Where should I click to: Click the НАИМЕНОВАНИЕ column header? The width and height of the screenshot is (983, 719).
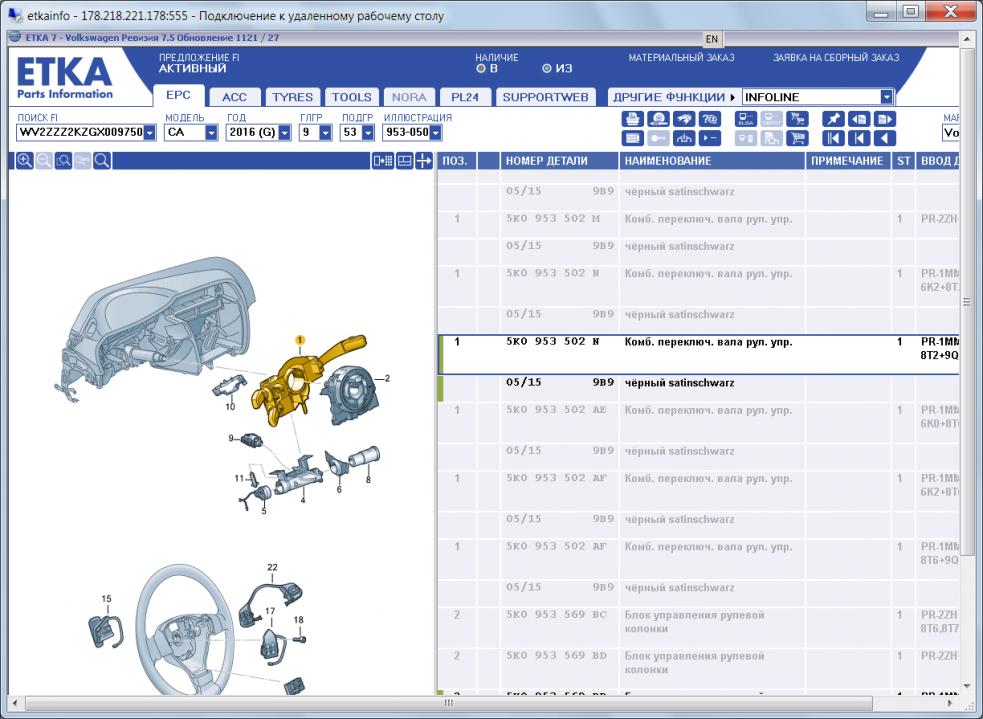click(712, 161)
